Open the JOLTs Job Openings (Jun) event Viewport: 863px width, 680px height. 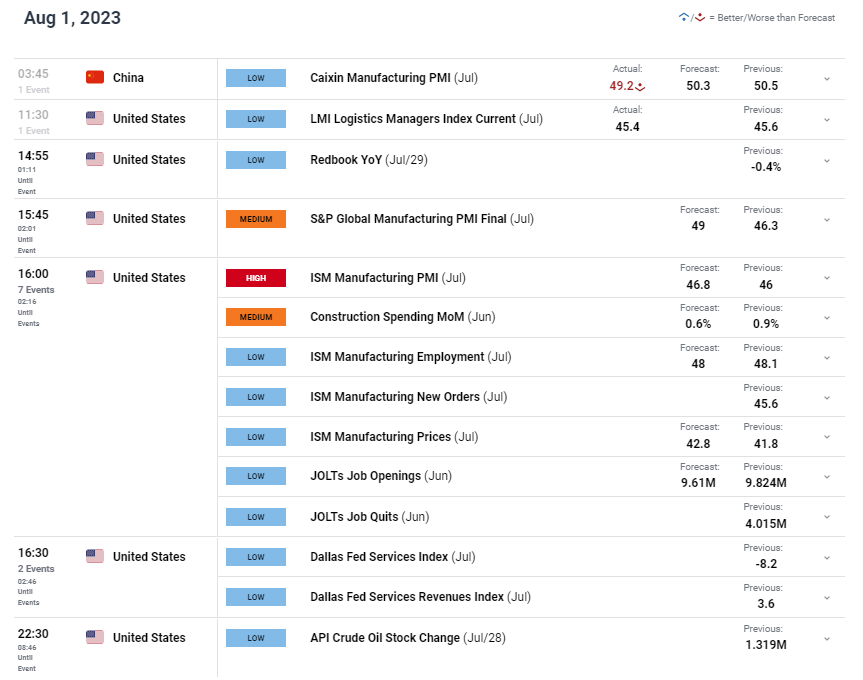pos(381,476)
